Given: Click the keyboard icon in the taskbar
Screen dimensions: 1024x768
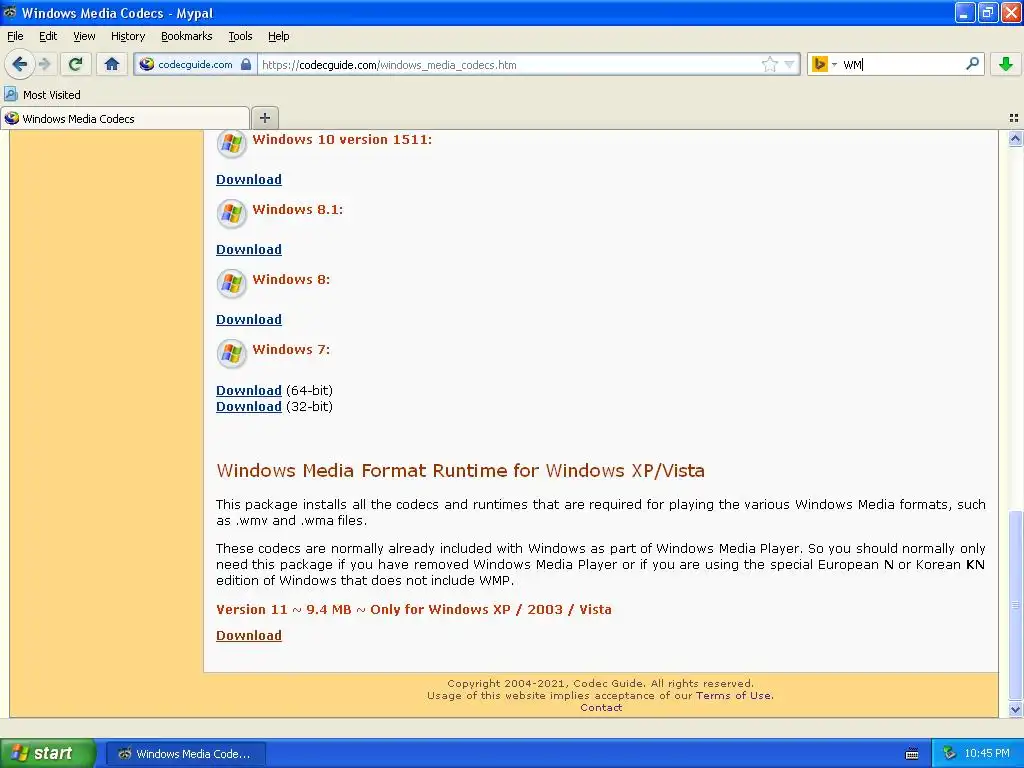Looking at the screenshot, I should (912, 754).
